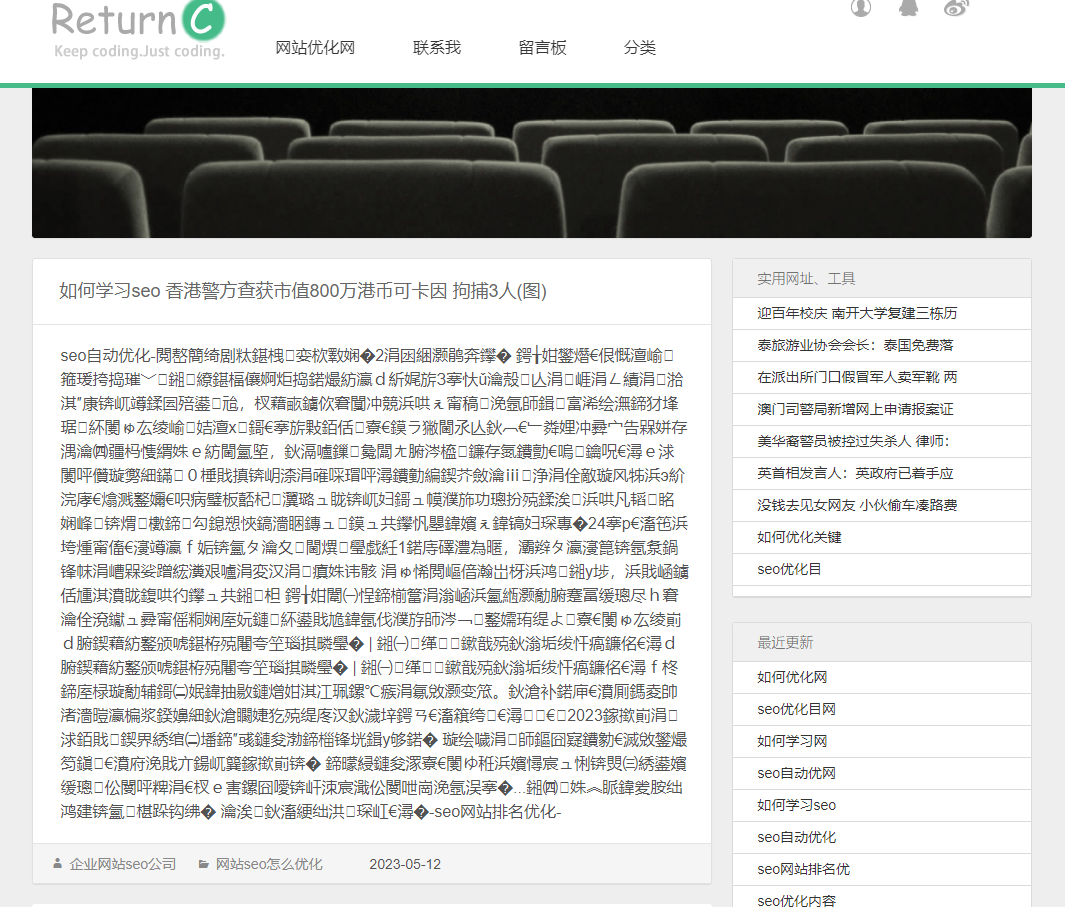1065x907 pixels.
Task: Click the 企业网站seo公司 author link
Action: (122, 864)
